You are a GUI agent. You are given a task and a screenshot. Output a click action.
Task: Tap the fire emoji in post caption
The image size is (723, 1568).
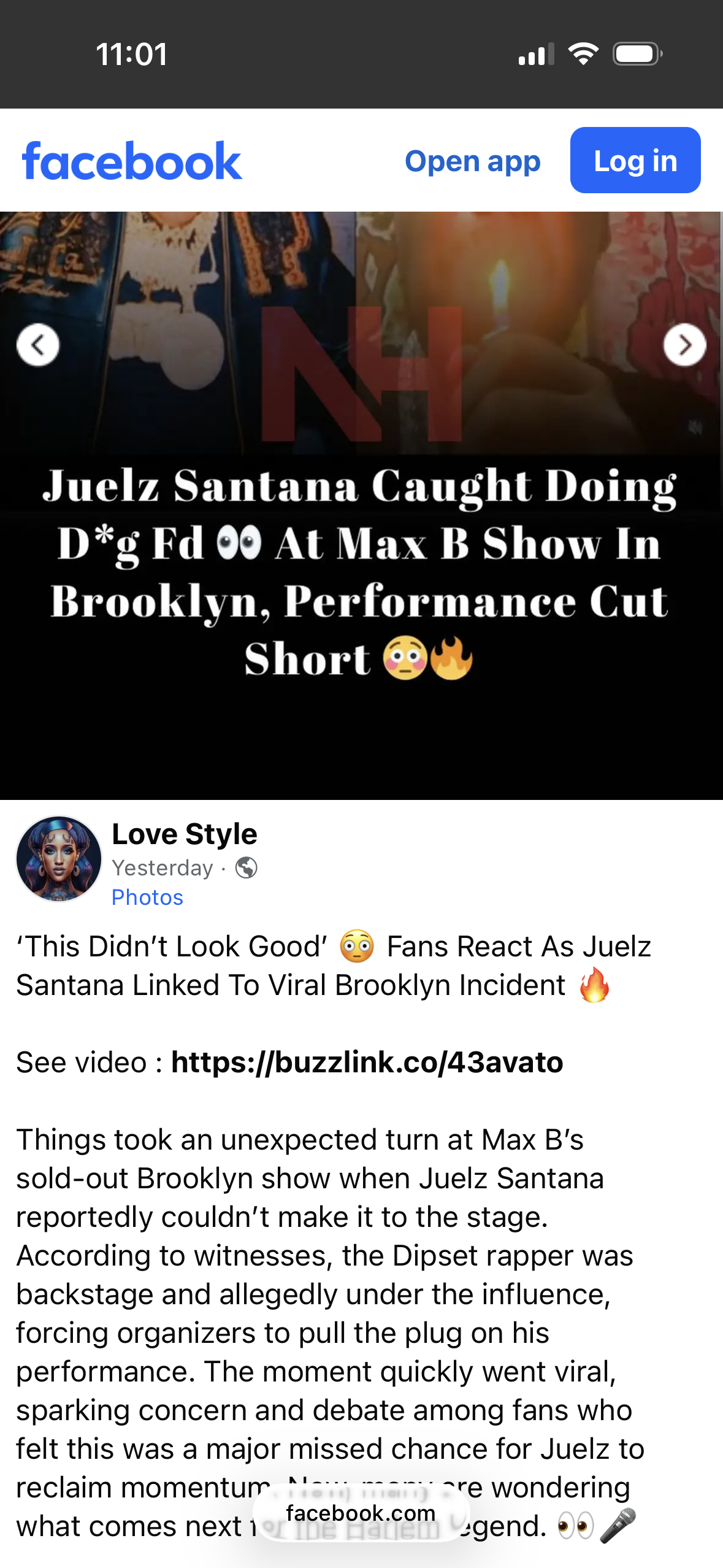pos(594,985)
